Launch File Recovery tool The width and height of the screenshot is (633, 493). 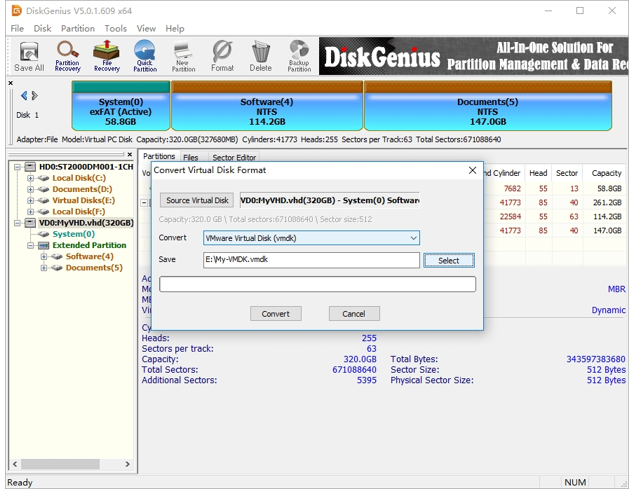pos(106,55)
